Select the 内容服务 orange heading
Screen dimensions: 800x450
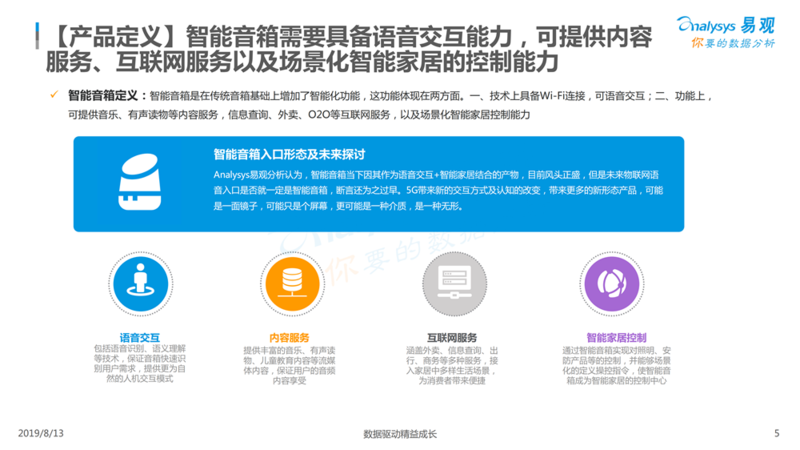click(x=290, y=338)
